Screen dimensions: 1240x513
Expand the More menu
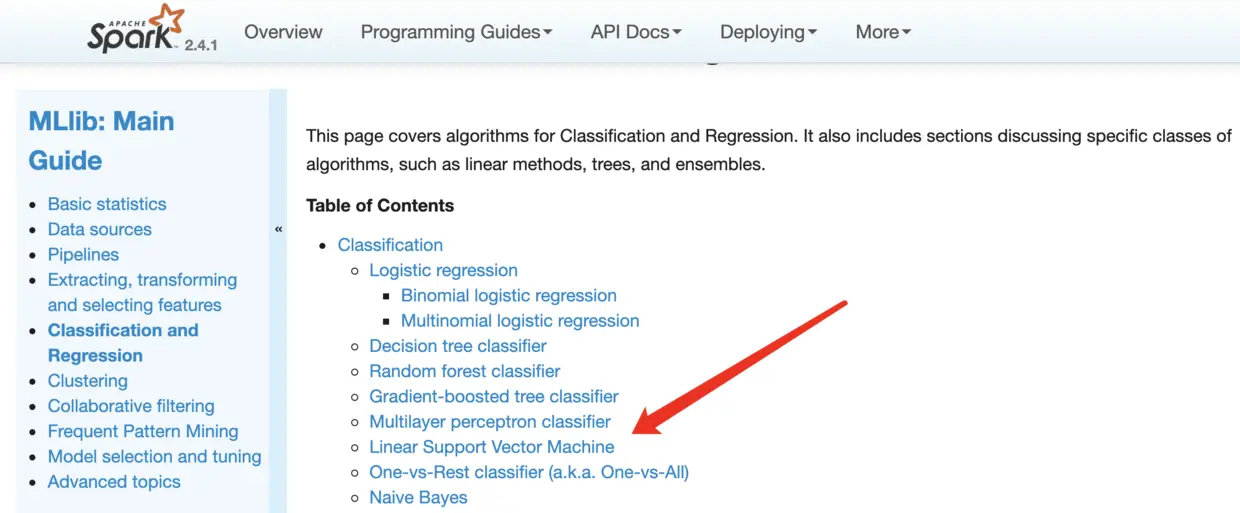883,32
